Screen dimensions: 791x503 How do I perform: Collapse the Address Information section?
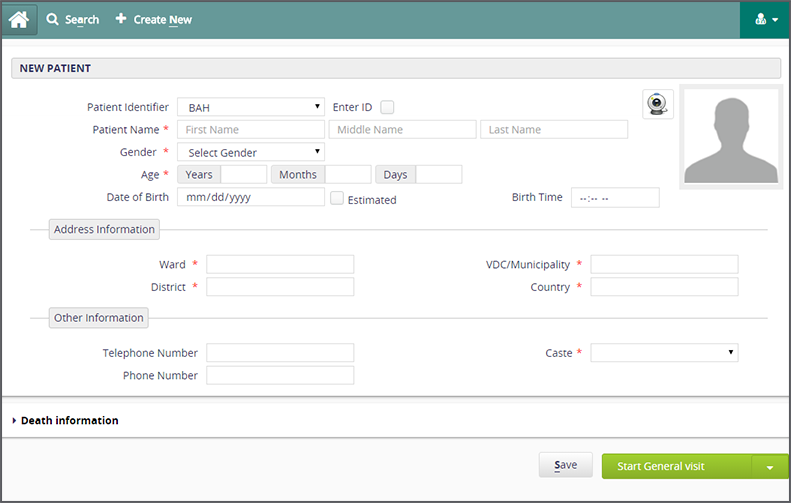point(104,230)
